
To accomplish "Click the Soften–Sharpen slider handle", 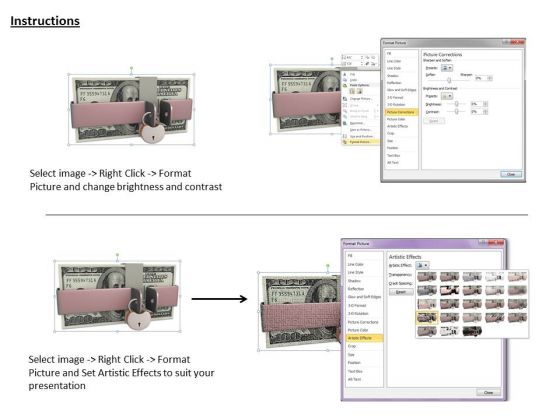I will 449,80.
